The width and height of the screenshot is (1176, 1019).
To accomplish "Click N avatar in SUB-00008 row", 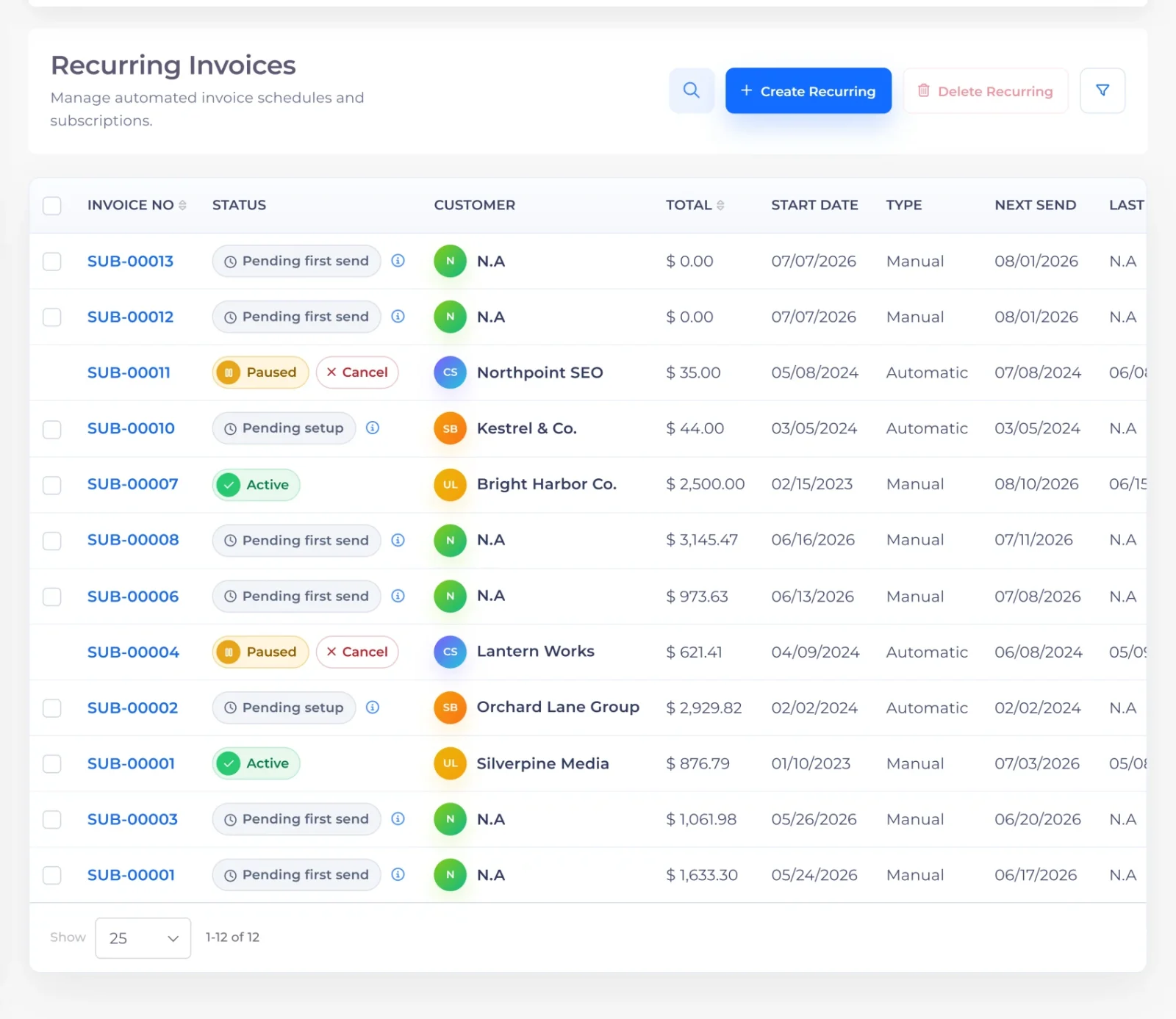I will (x=450, y=540).
